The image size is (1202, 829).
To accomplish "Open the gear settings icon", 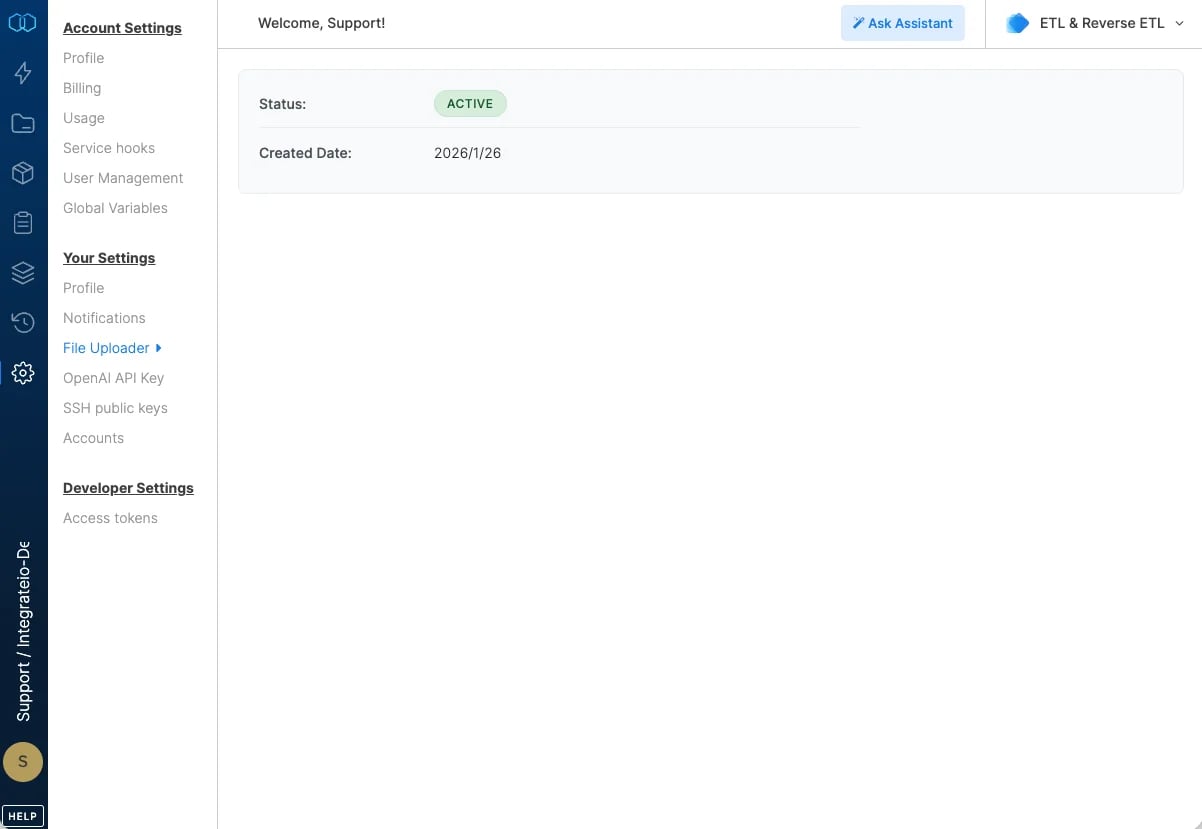I will pos(22,373).
